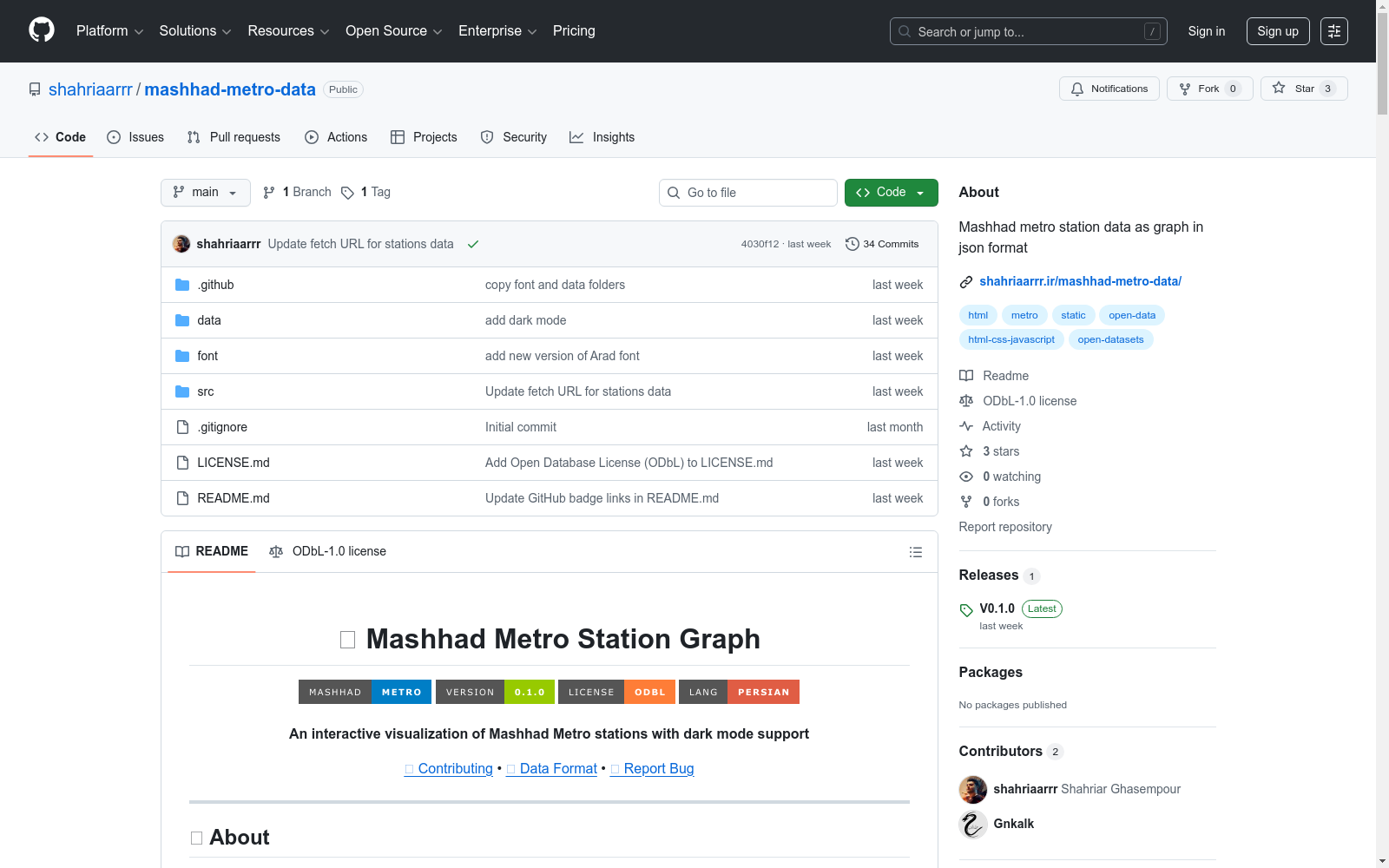Click the Gnkalk contributor avatar
The width and height of the screenshot is (1389, 868).
(x=973, y=824)
